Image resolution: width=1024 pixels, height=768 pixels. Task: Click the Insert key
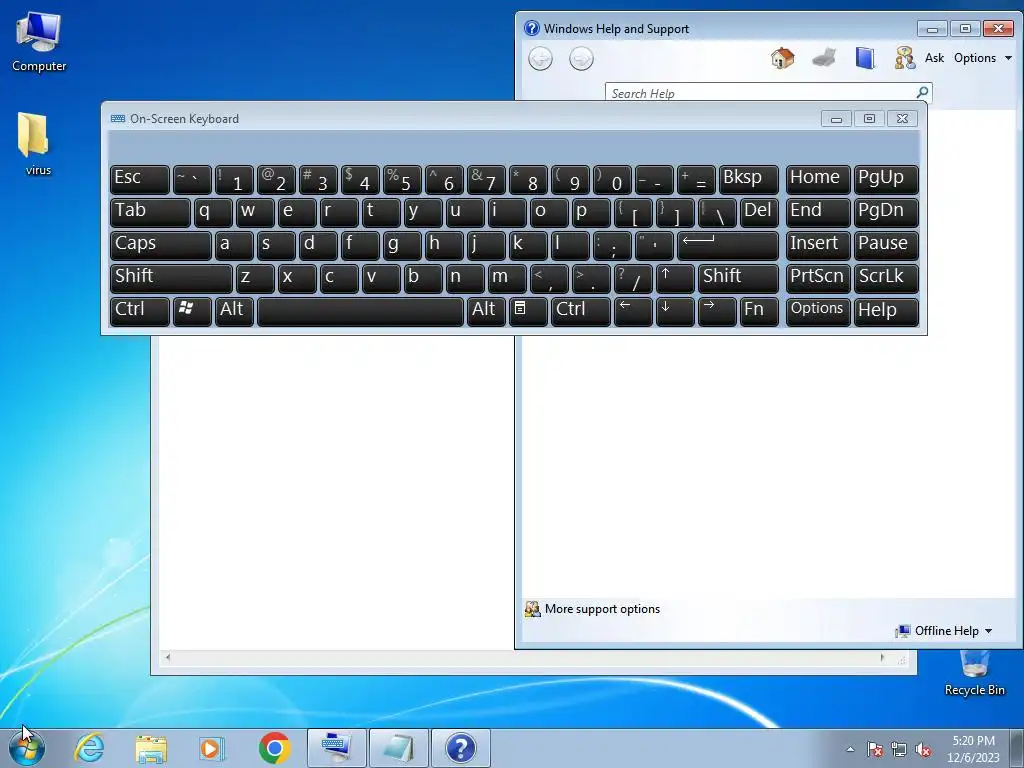(818, 246)
